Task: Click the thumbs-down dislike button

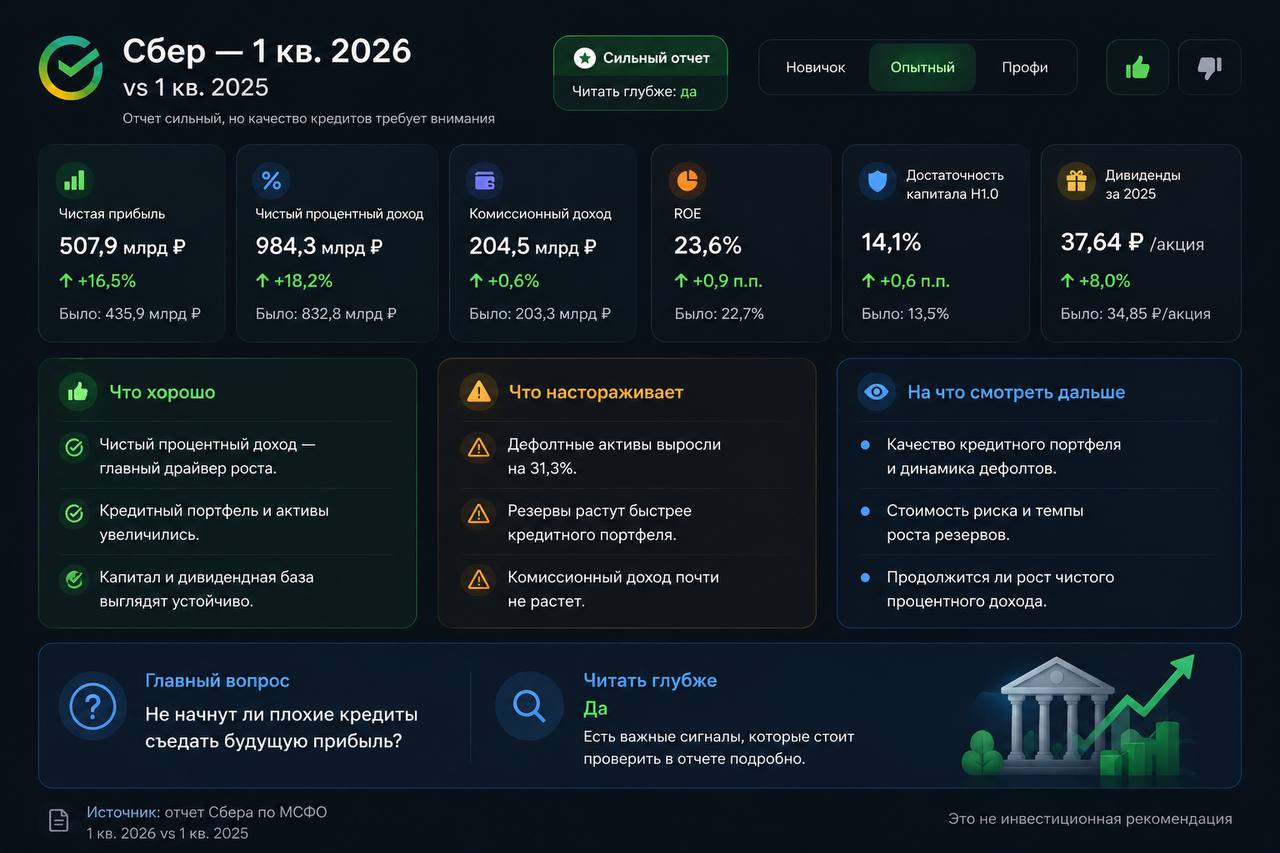Action: pyautogui.click(x=1210, y=68)
